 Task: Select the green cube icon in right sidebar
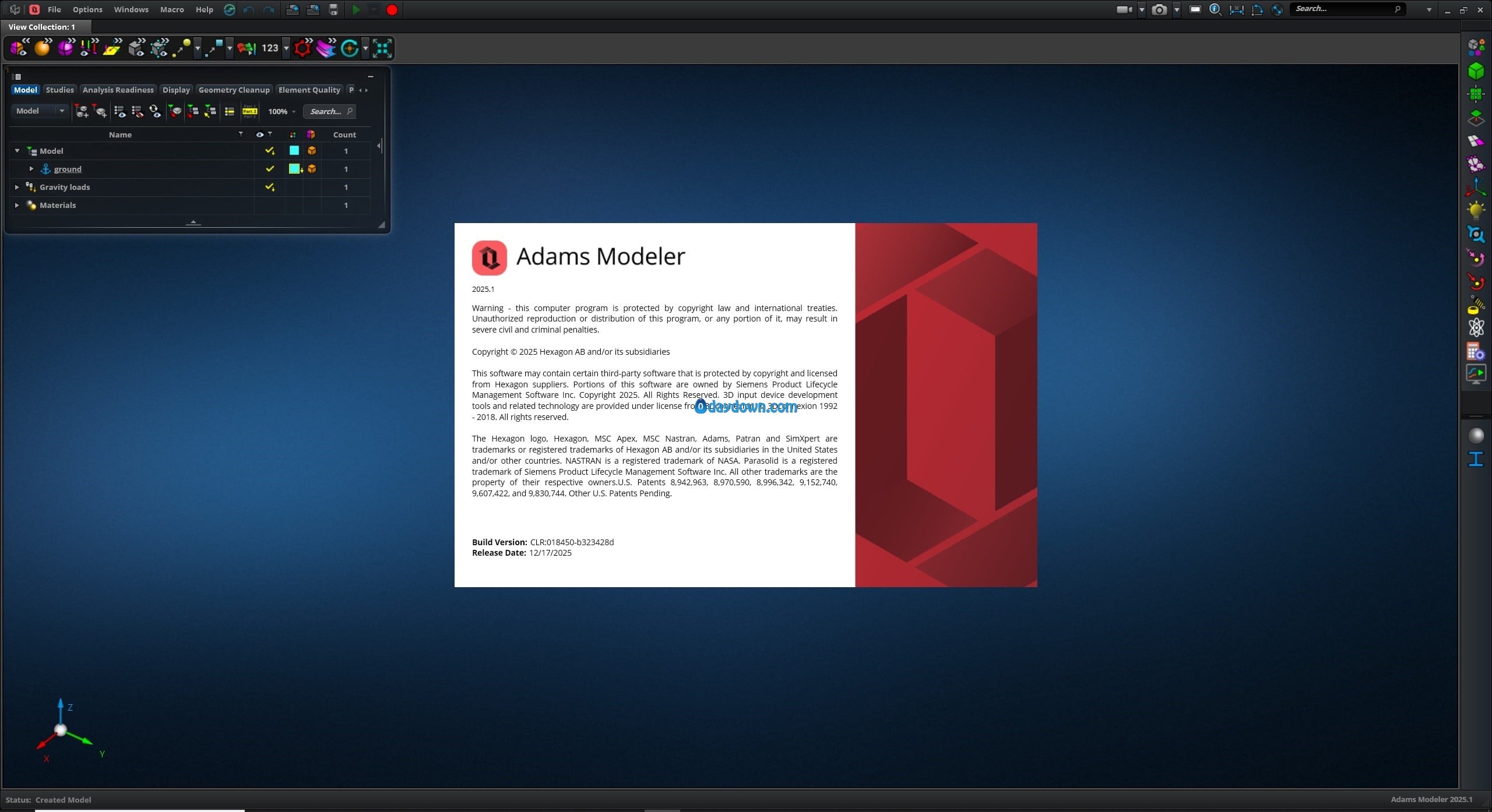pyautogui.click(x=1476, y=71)
